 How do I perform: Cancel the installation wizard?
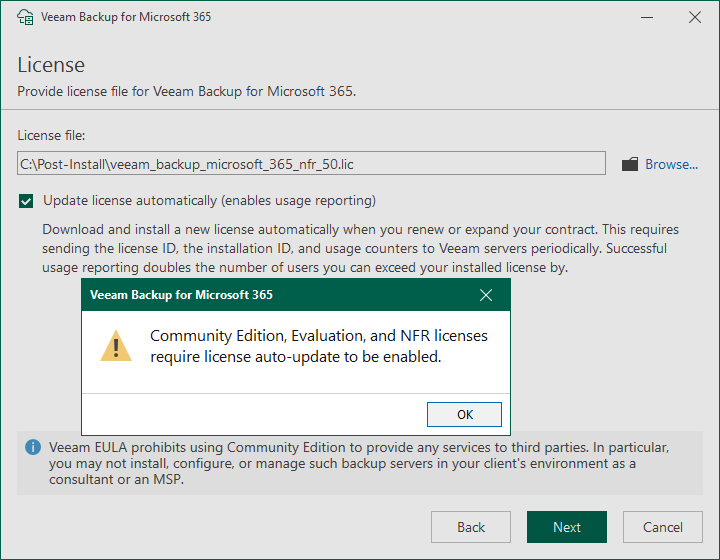click(x=663, y=527)
